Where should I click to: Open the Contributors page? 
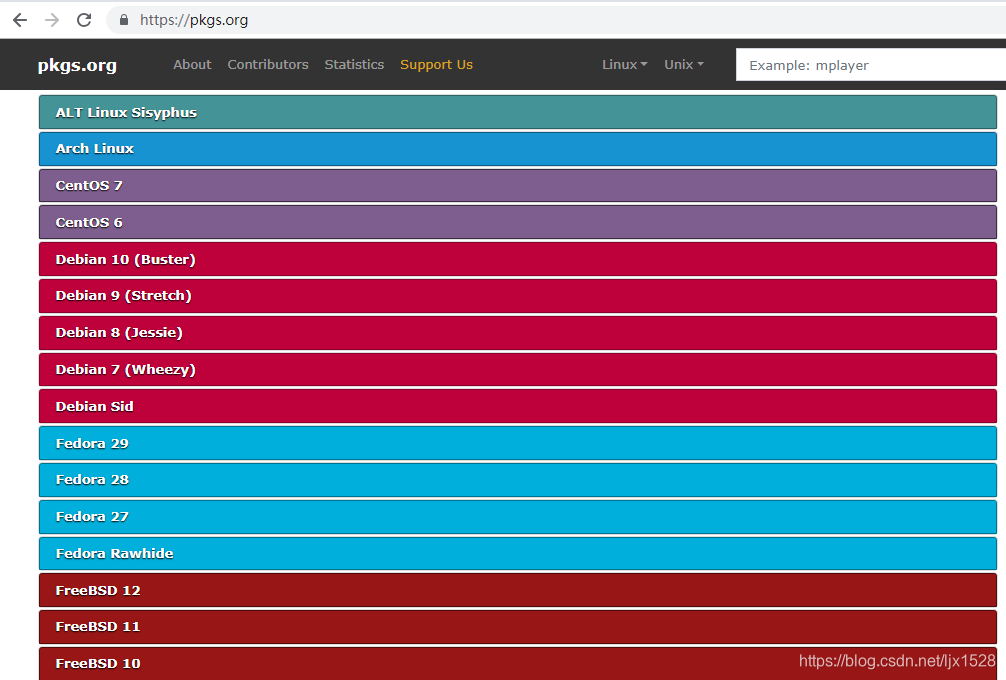tap(268, 65)
